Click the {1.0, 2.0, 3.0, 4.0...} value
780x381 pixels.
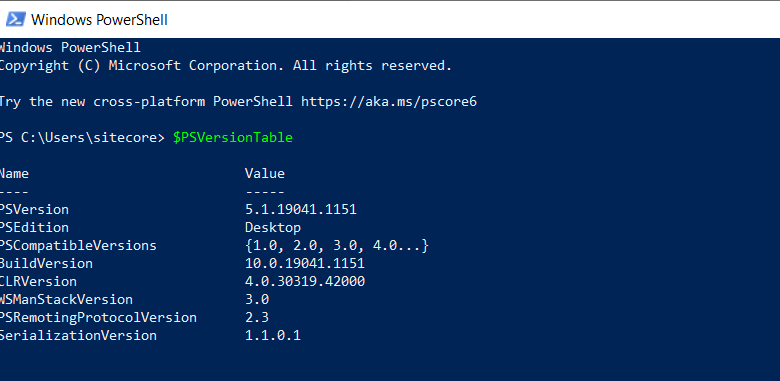337,246
